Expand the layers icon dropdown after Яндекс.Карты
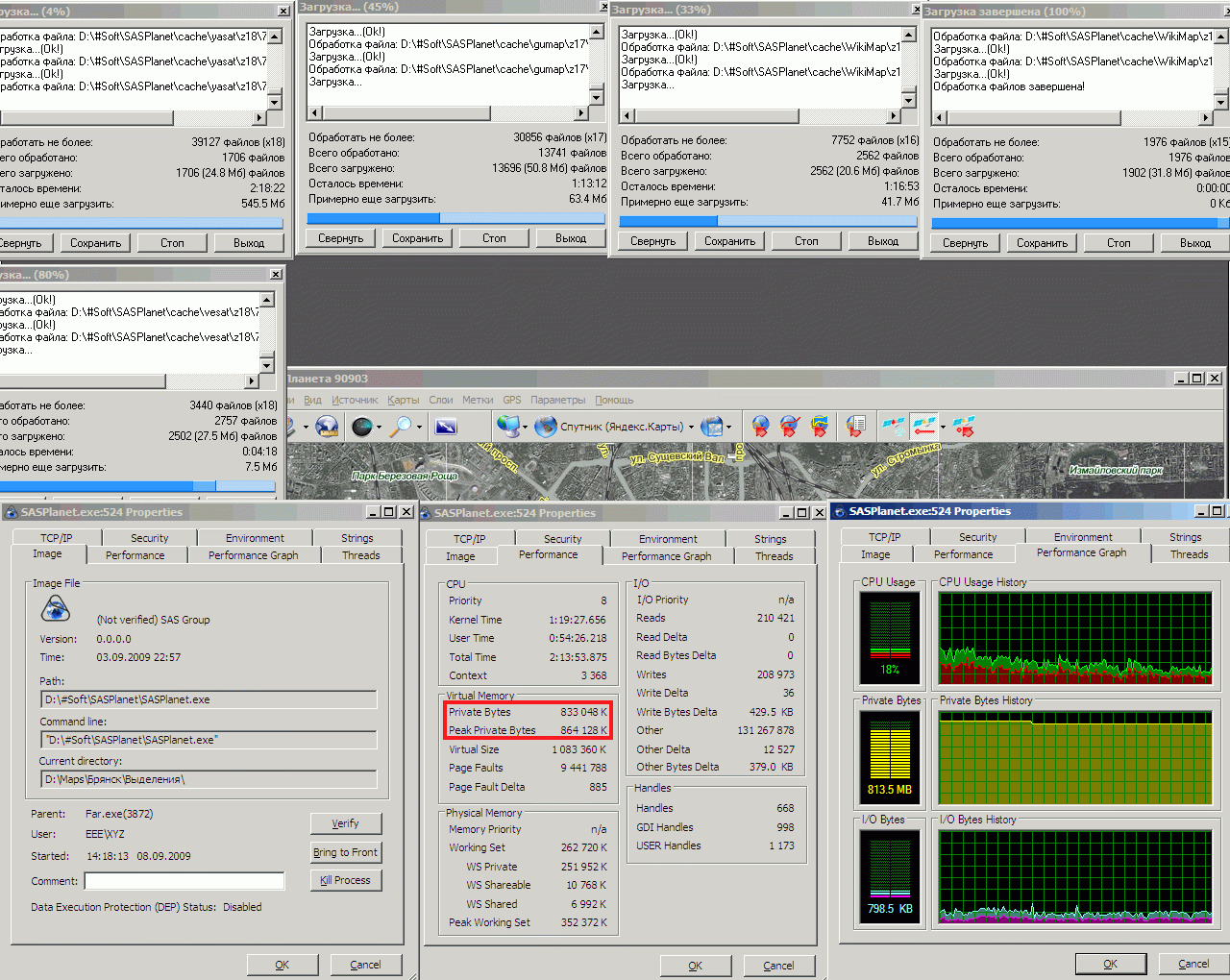This screenshot has height=980, width=1230. point(728,427)
